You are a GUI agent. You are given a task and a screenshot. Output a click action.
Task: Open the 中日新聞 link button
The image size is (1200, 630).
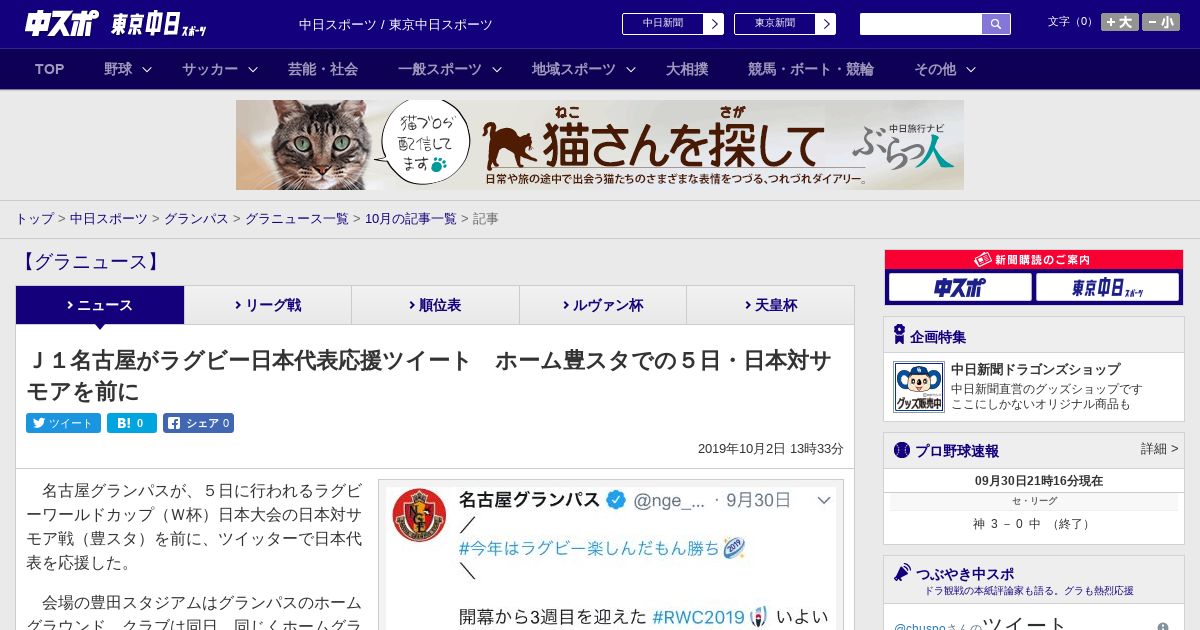tap(672, 24)
